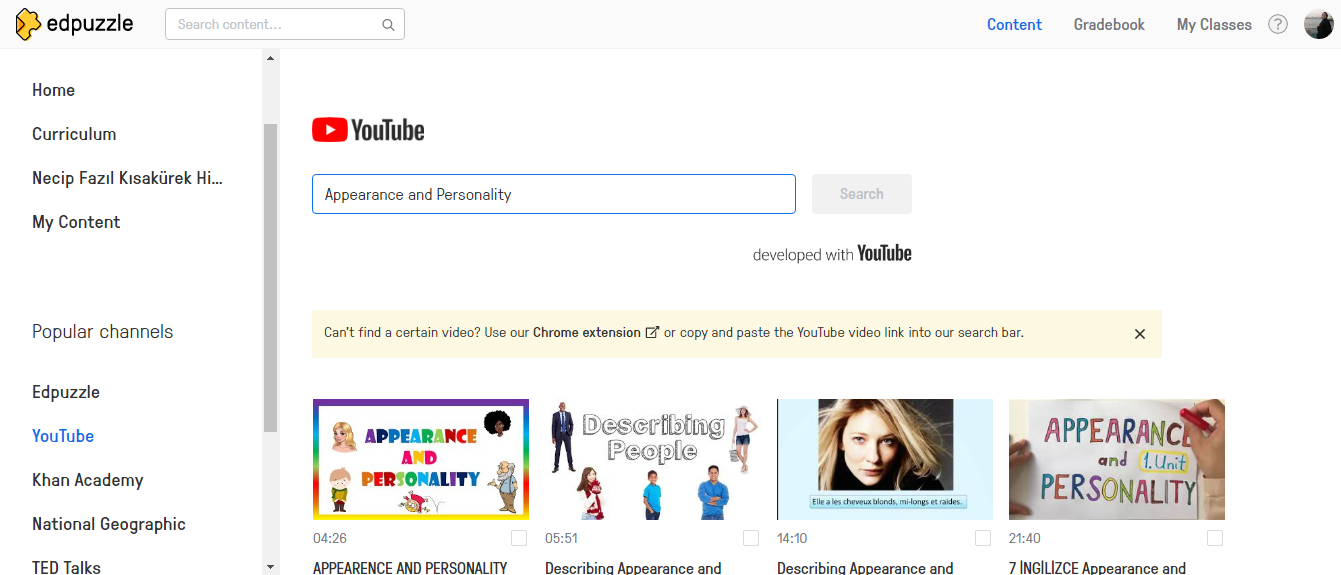Click the 14:10 duration label

792,538
